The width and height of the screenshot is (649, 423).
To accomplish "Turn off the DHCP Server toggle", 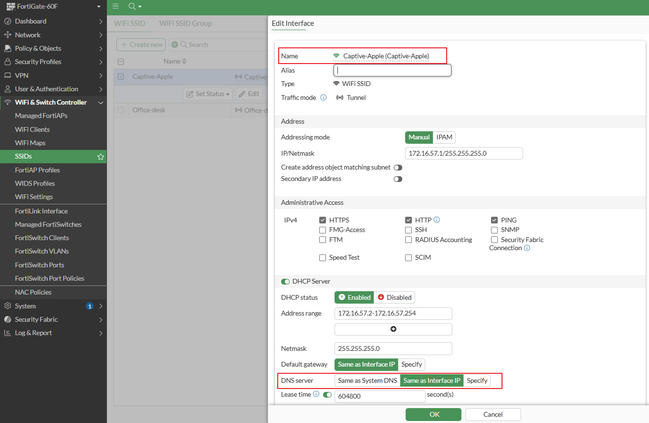I will point(286,282).
